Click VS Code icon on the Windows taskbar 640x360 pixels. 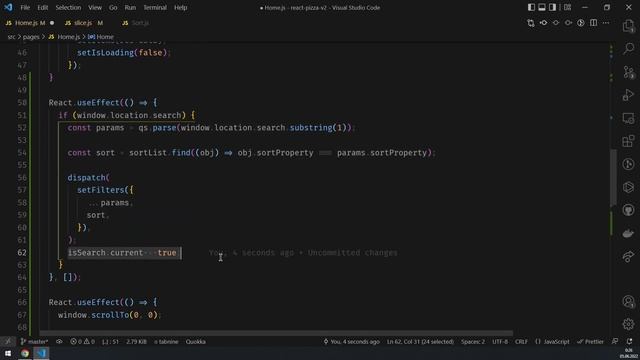pos(41,353)
